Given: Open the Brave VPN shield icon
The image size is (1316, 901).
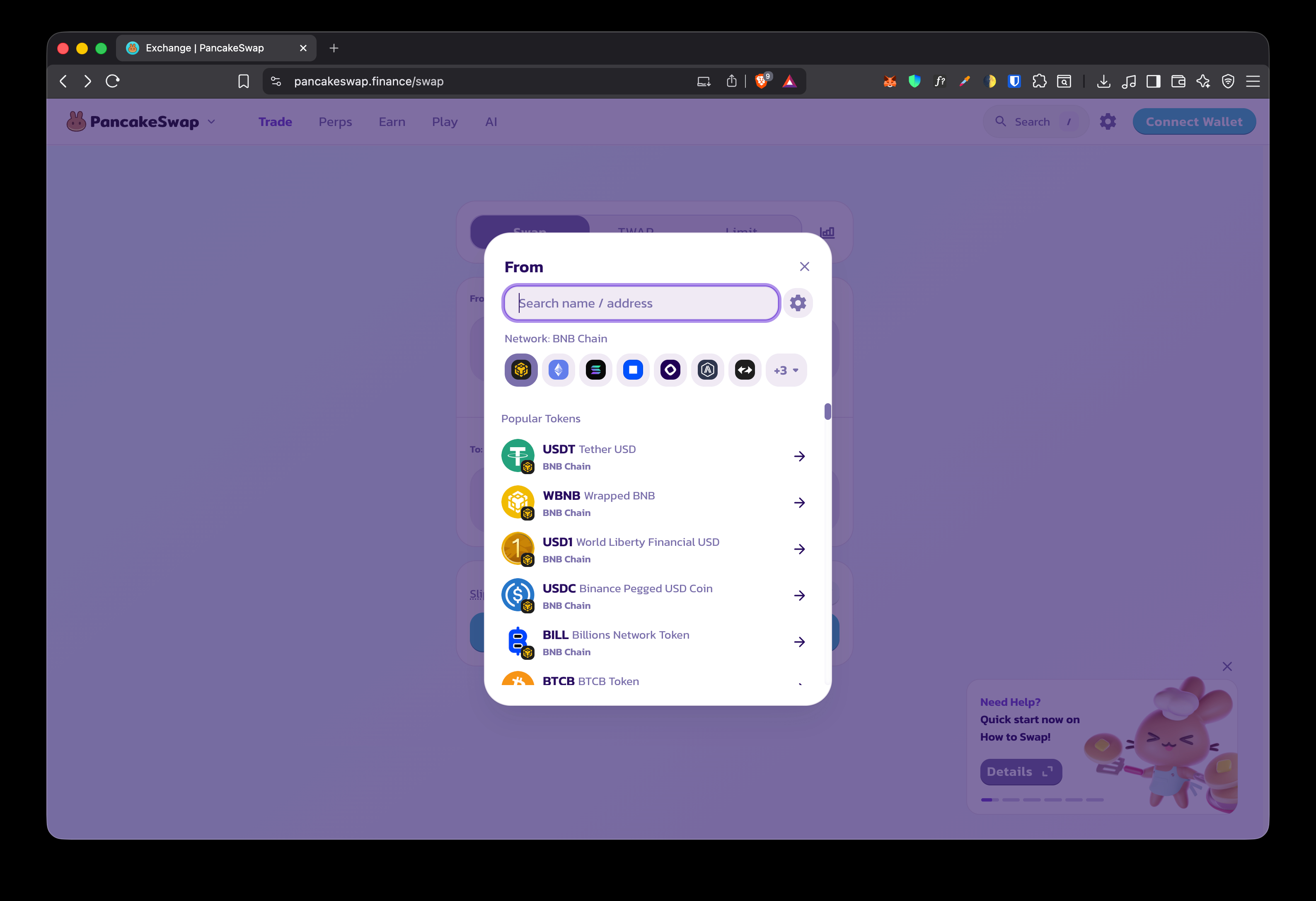Looking at the screenshot, I should [1228, 82].
